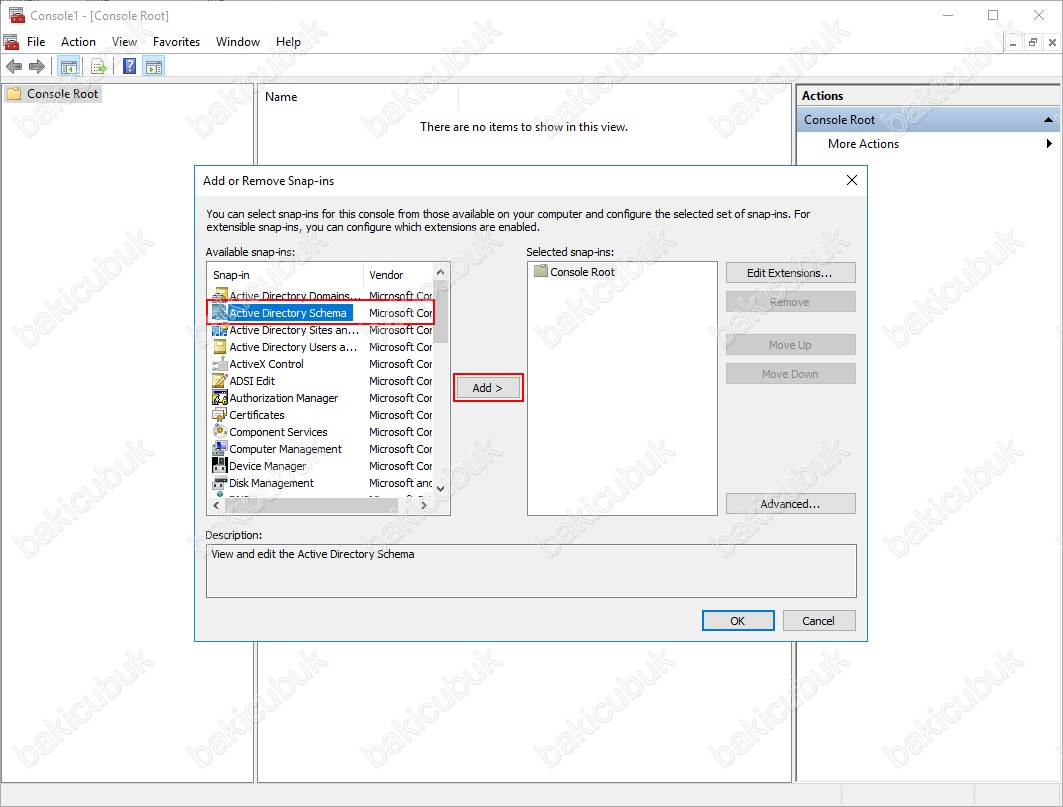The width and height of the screenshot is (1063, 807).
Task: Click the snap-ins list vertical scrollbar thumb
Action: point(441,313)
